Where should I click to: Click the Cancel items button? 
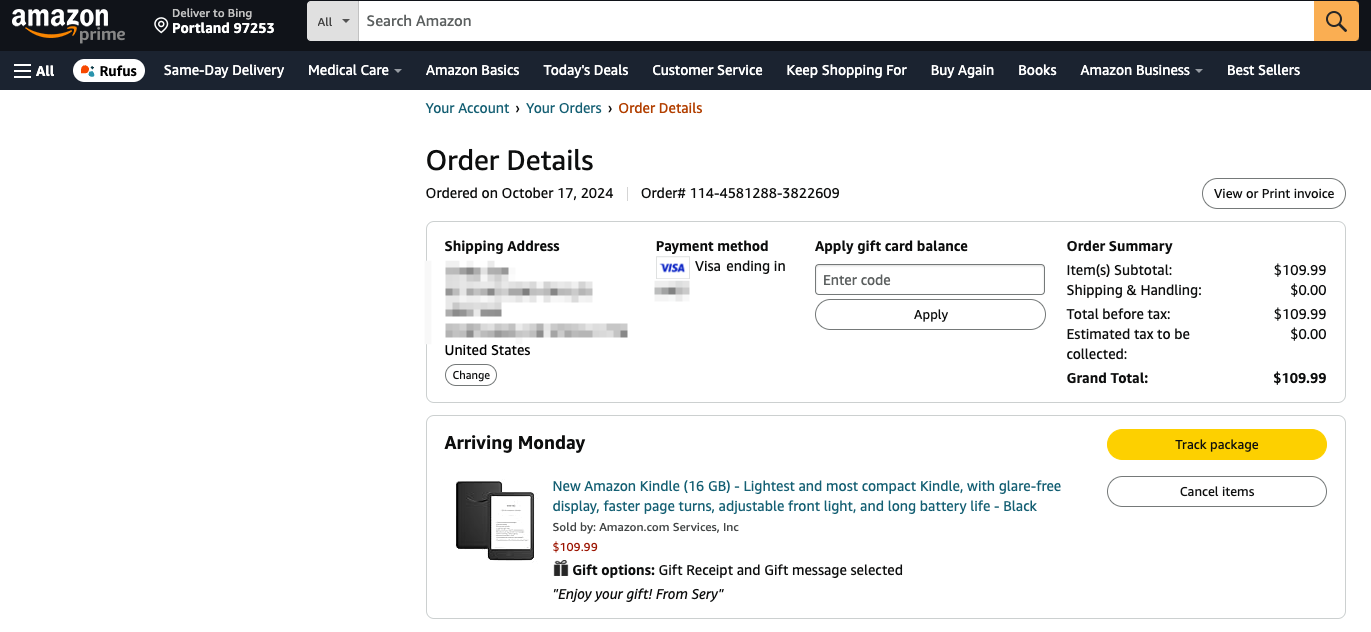[x=1216, y=492]
